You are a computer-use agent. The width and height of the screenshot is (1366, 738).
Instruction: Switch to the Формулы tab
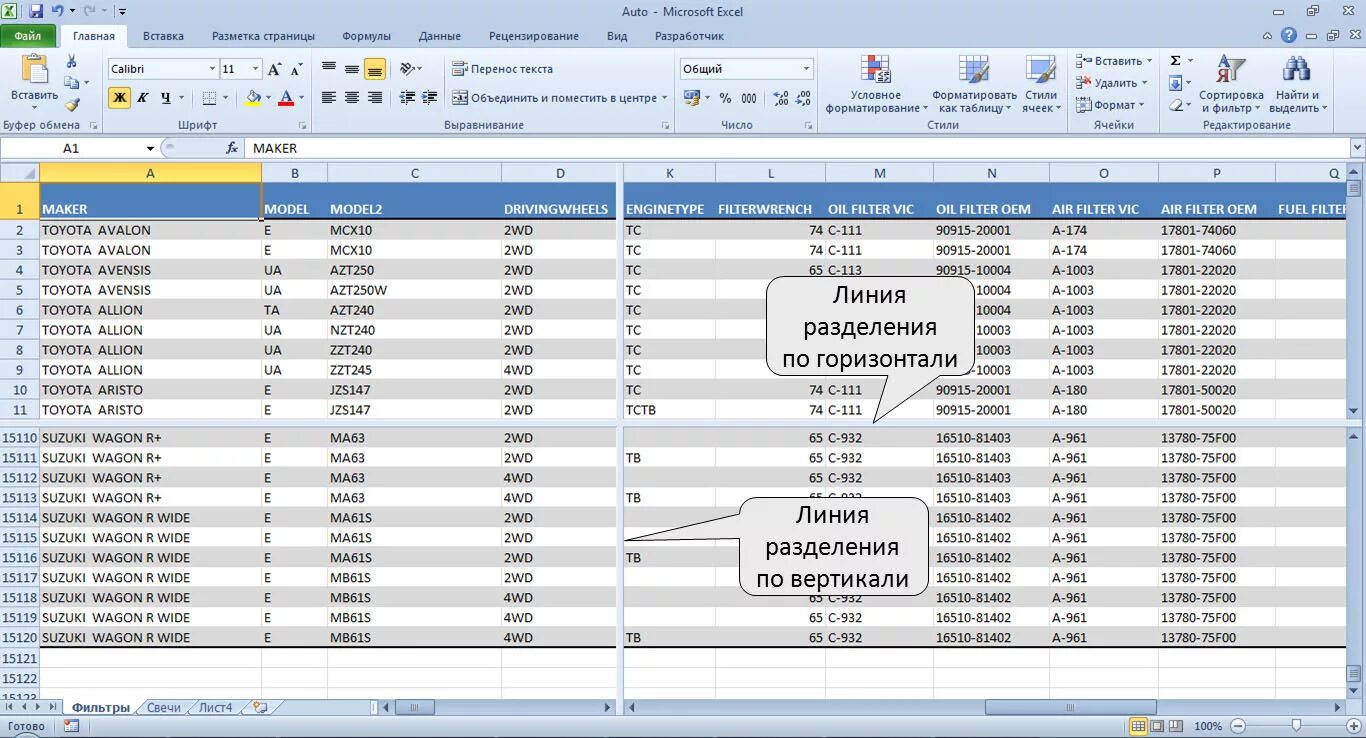[x=366, y=36]
